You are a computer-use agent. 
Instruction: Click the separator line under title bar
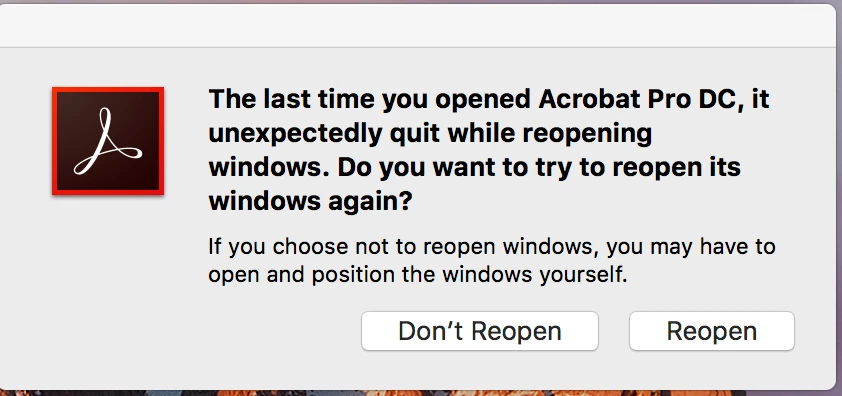point(419,47)
